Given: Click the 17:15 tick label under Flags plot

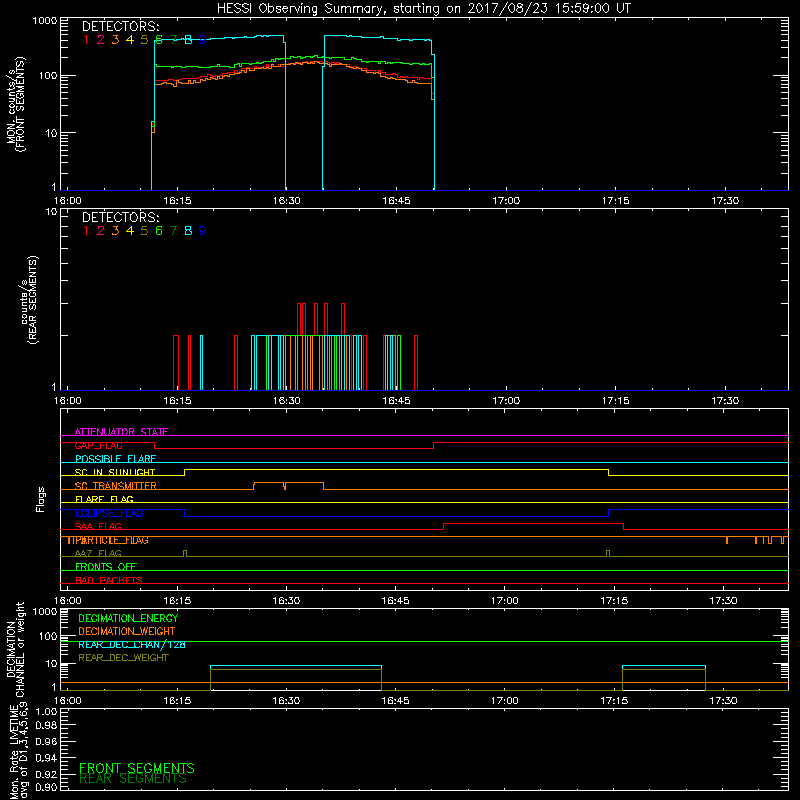Looking at the screenshot, I should point(614,601).
